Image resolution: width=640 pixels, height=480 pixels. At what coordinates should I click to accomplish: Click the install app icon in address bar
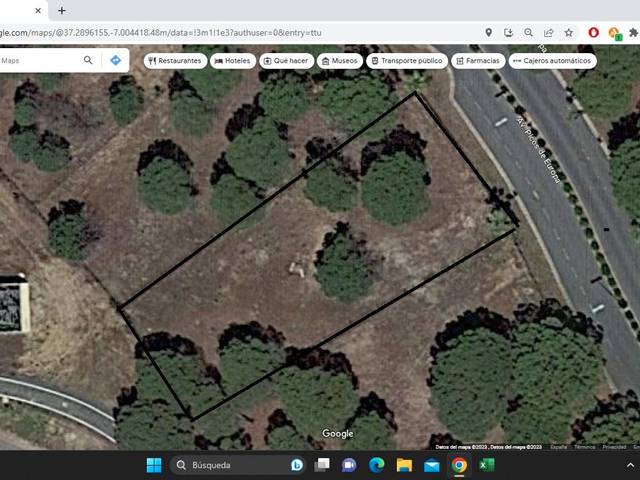(508, 33)
